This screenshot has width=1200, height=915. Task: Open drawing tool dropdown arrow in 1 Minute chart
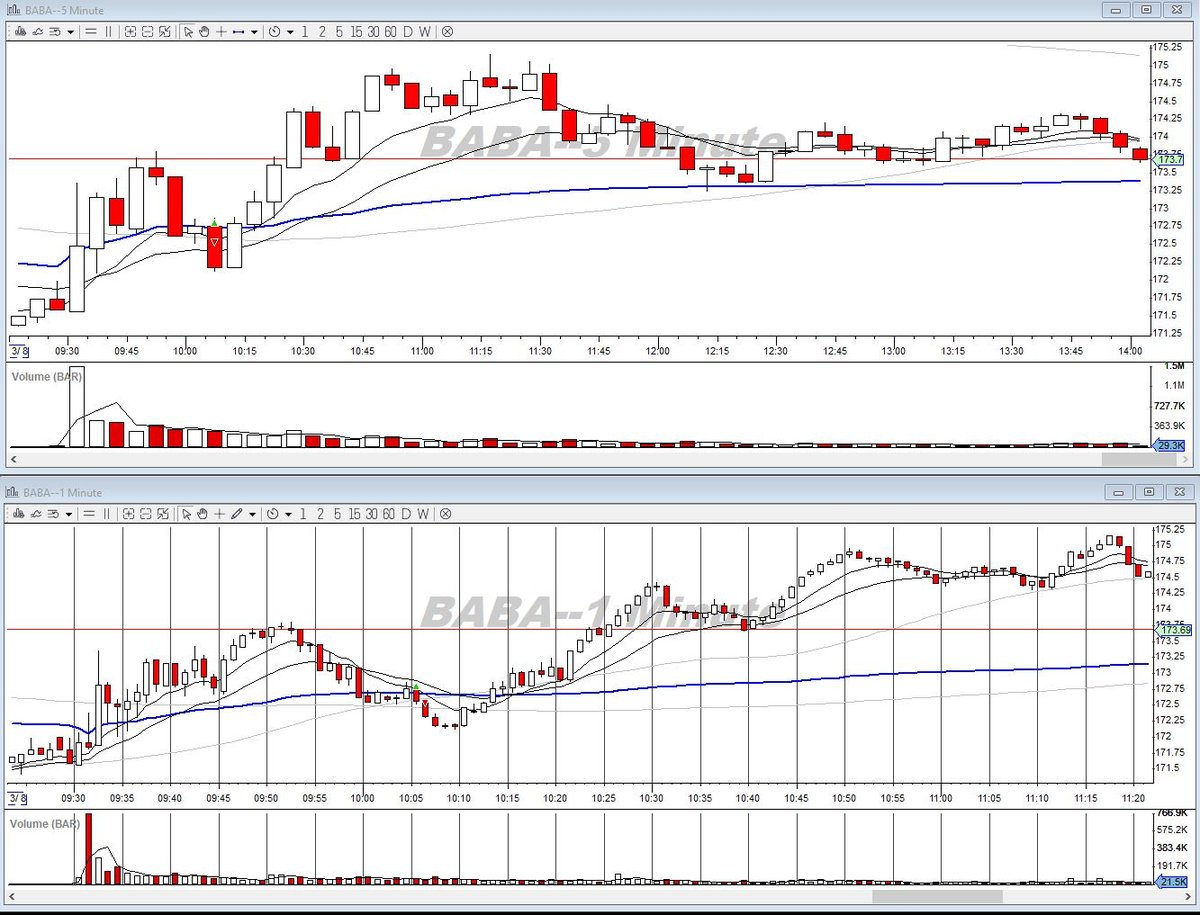[253, 515]
